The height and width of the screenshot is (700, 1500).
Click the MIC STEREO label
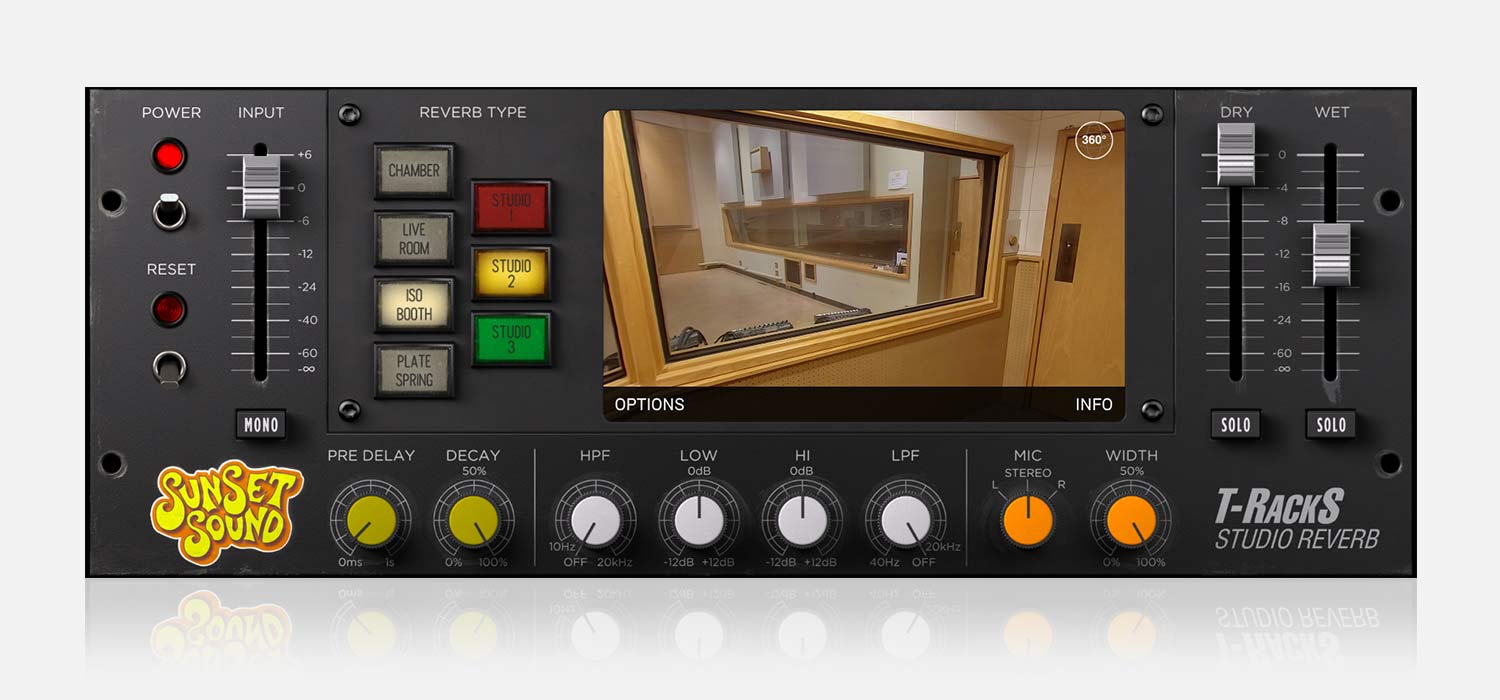(1028, 472)
